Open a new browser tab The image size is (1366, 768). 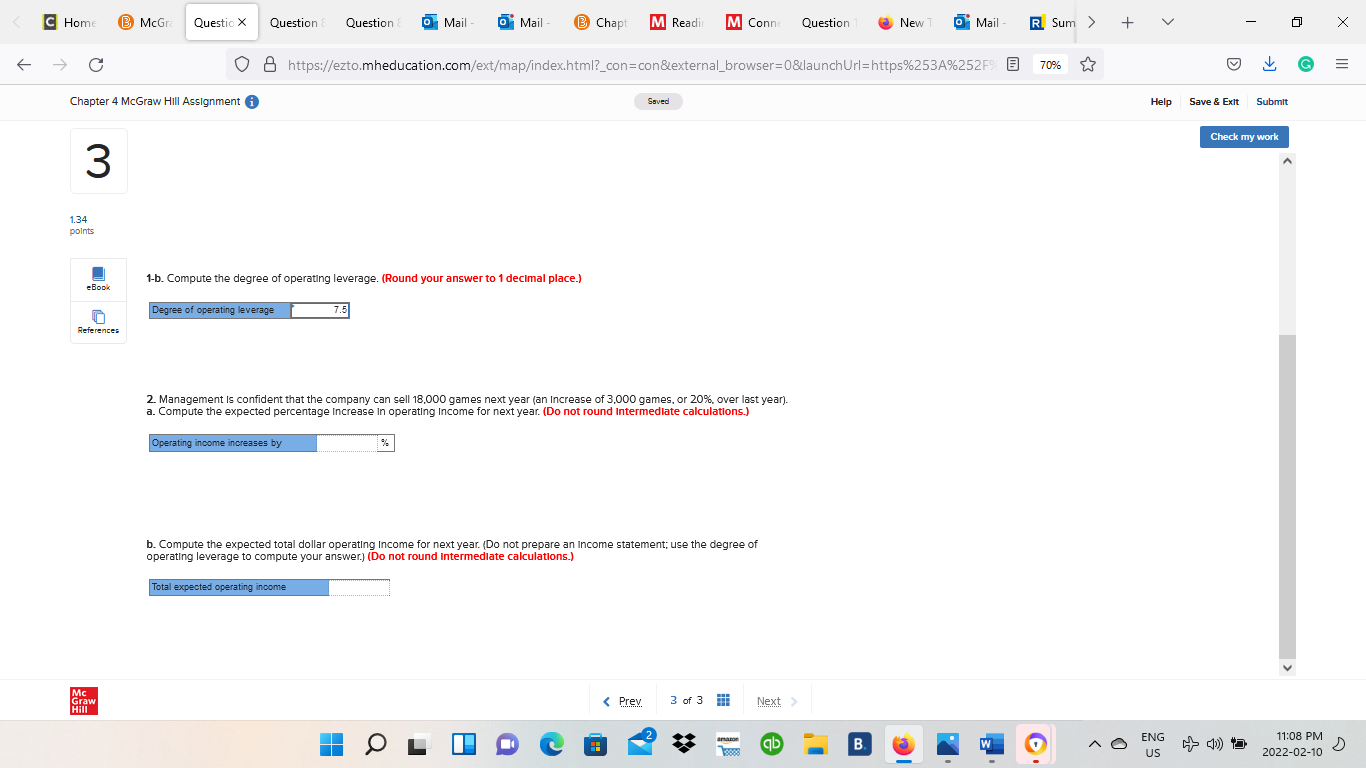pyautogui.click(x=1129, y=22)
